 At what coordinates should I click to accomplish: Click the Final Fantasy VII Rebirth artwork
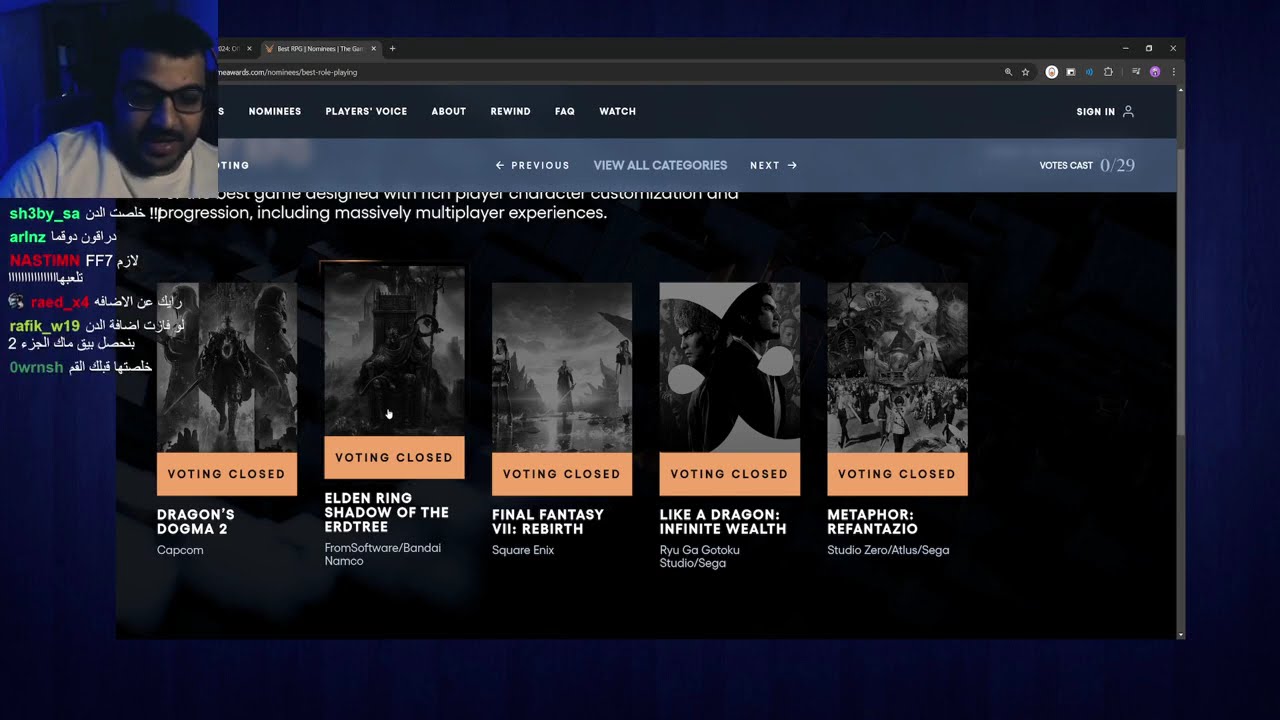(562, 367)
